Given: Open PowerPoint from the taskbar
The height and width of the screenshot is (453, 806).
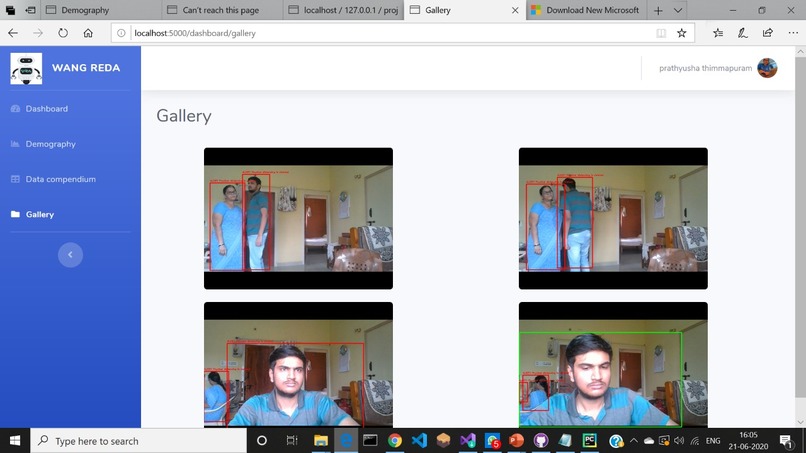Looking at the screenshot, I should (516, 441).
